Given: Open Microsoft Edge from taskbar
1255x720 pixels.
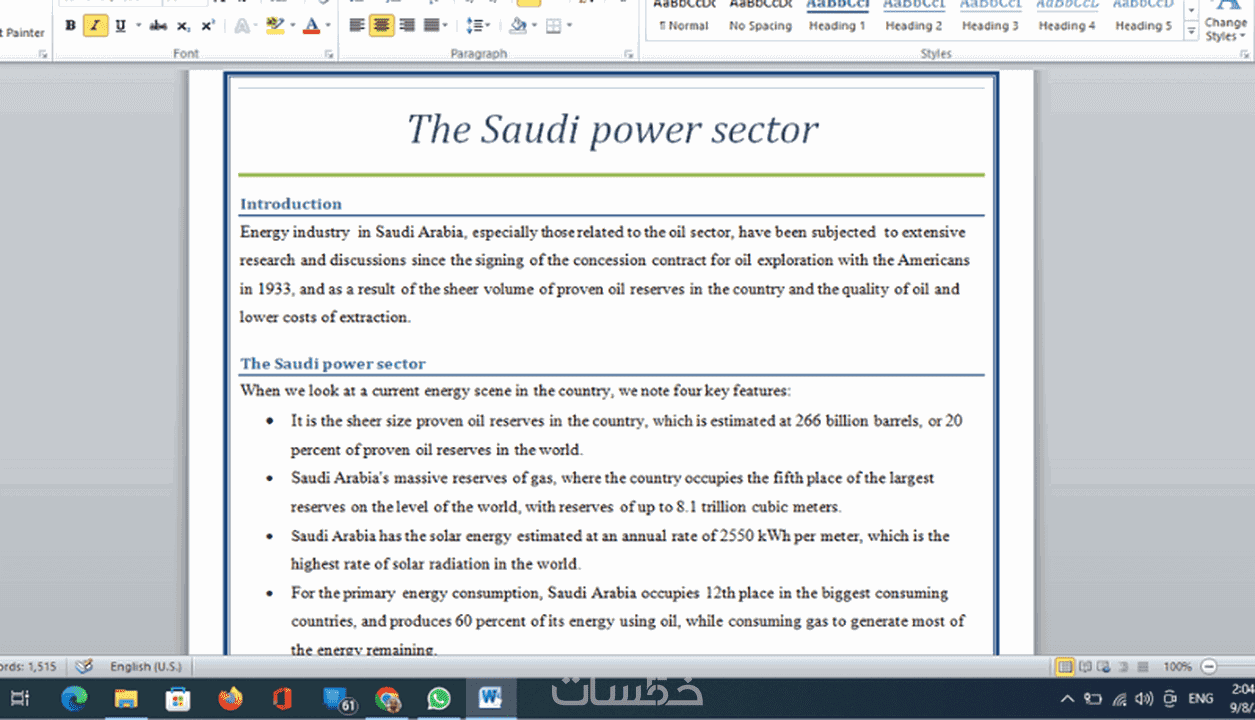Looking at the screenshot, I should click(x=74, y=698).
